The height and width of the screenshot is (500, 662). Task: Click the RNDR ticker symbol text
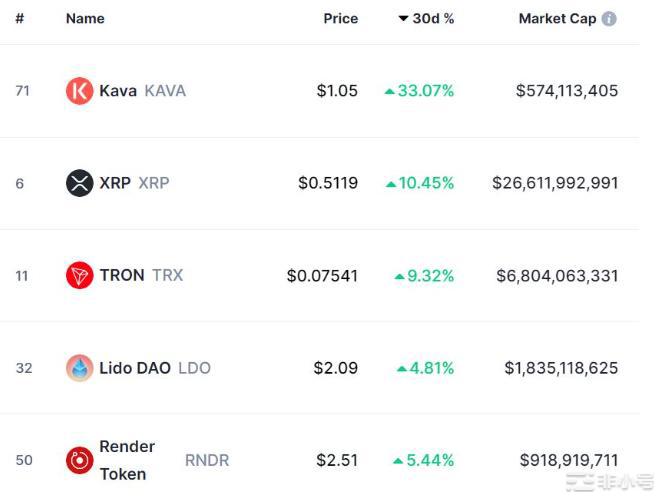click(x=207, y=460)
